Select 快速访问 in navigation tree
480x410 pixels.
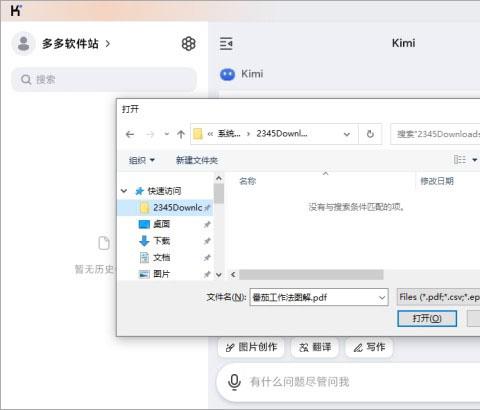pos(164,191)
